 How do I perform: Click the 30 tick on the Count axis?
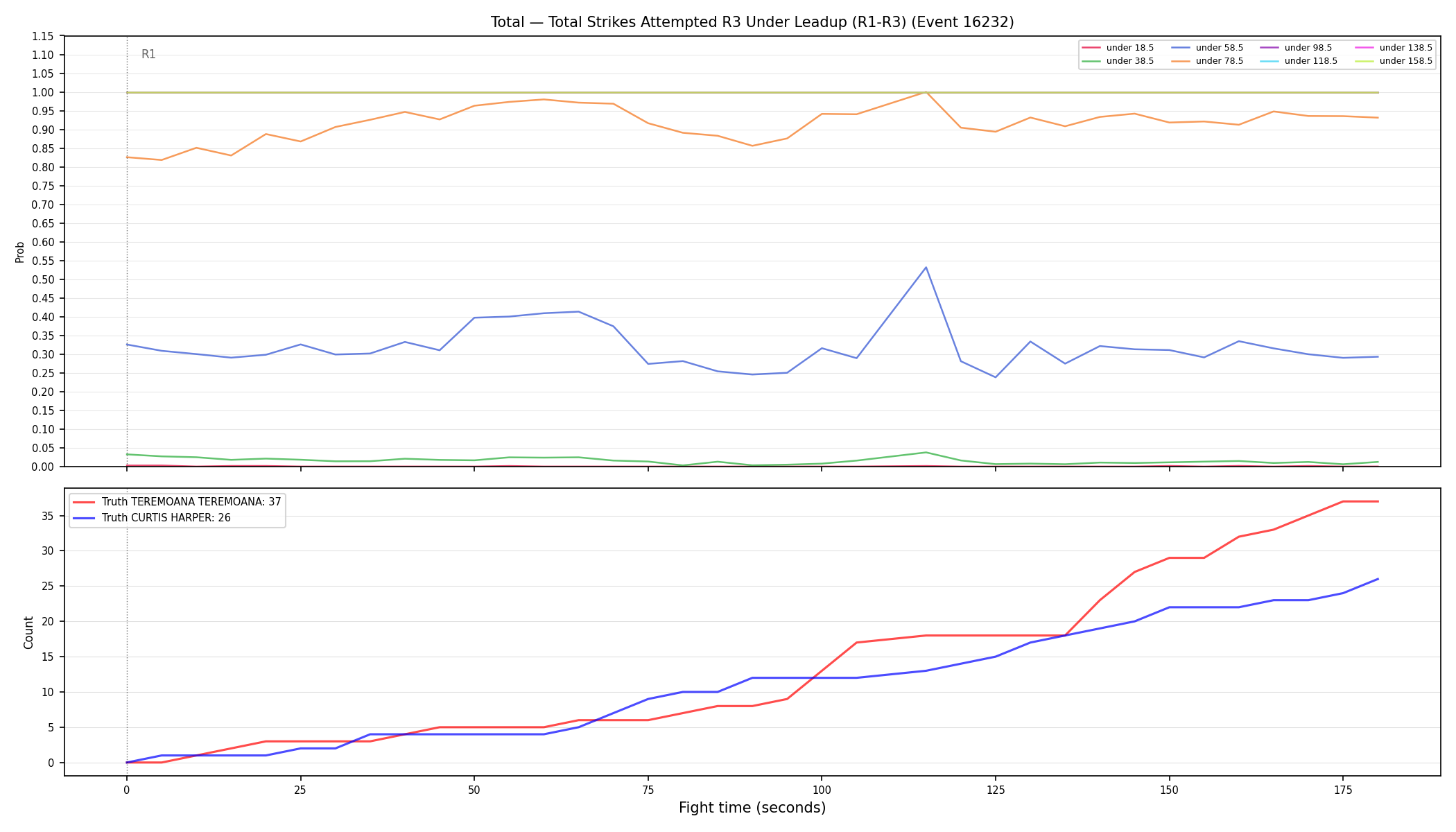[48, 552]
